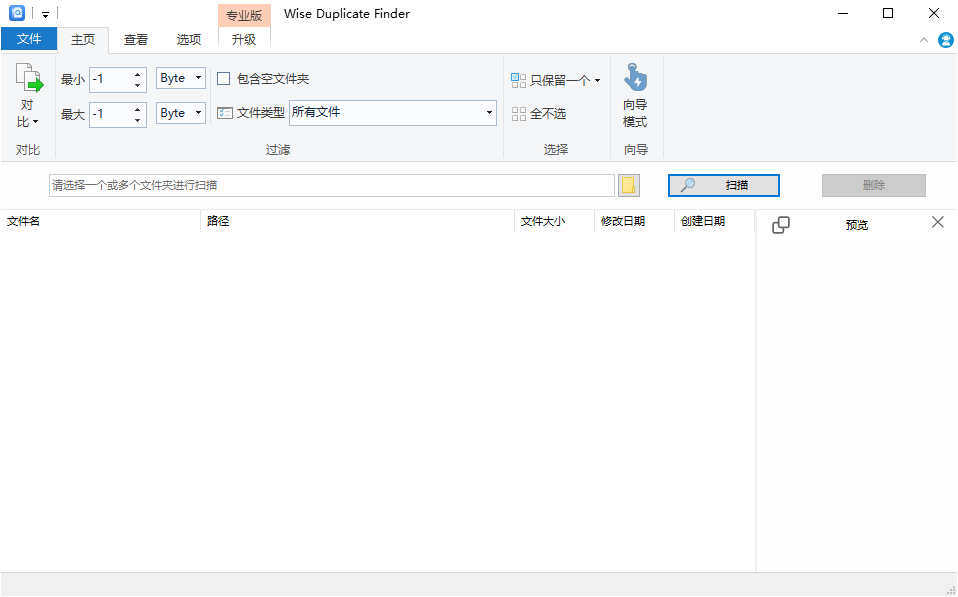Click the 全不选 deselect-all icon

[x=518, y=113]
